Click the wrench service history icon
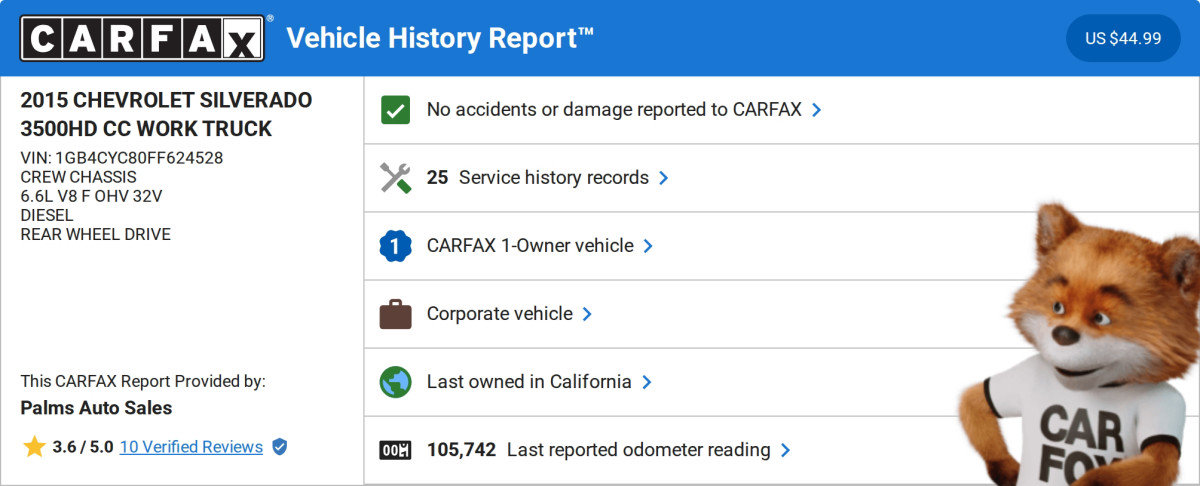 pyautogui.click(x=395, y=178)
